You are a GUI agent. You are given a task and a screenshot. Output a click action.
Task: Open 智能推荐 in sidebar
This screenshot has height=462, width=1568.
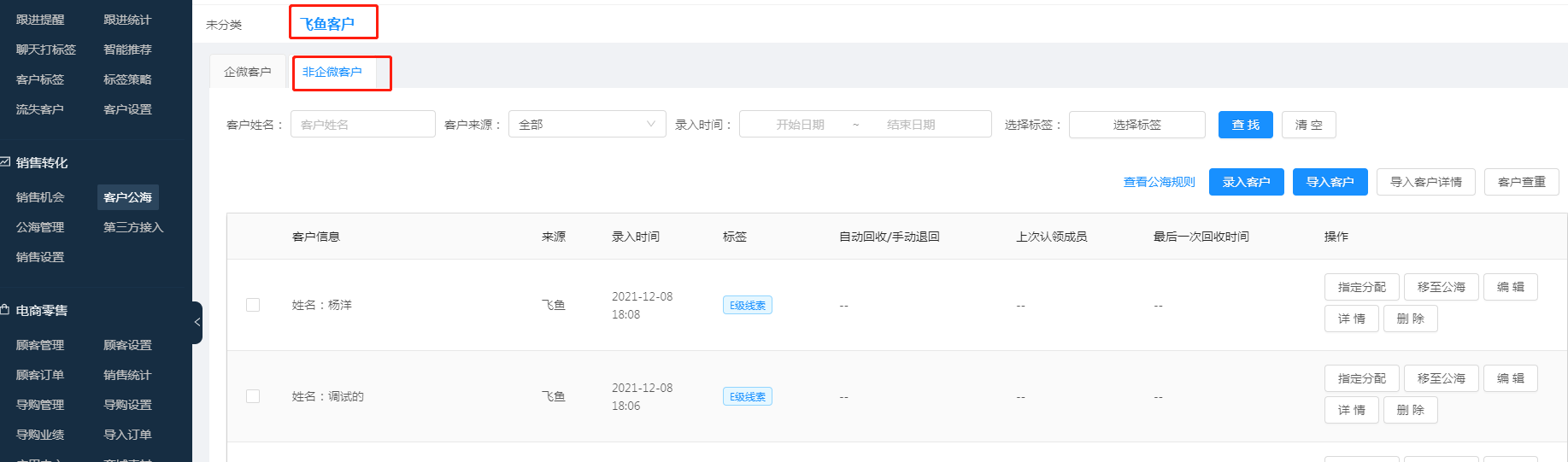click(x=127, y=50)
